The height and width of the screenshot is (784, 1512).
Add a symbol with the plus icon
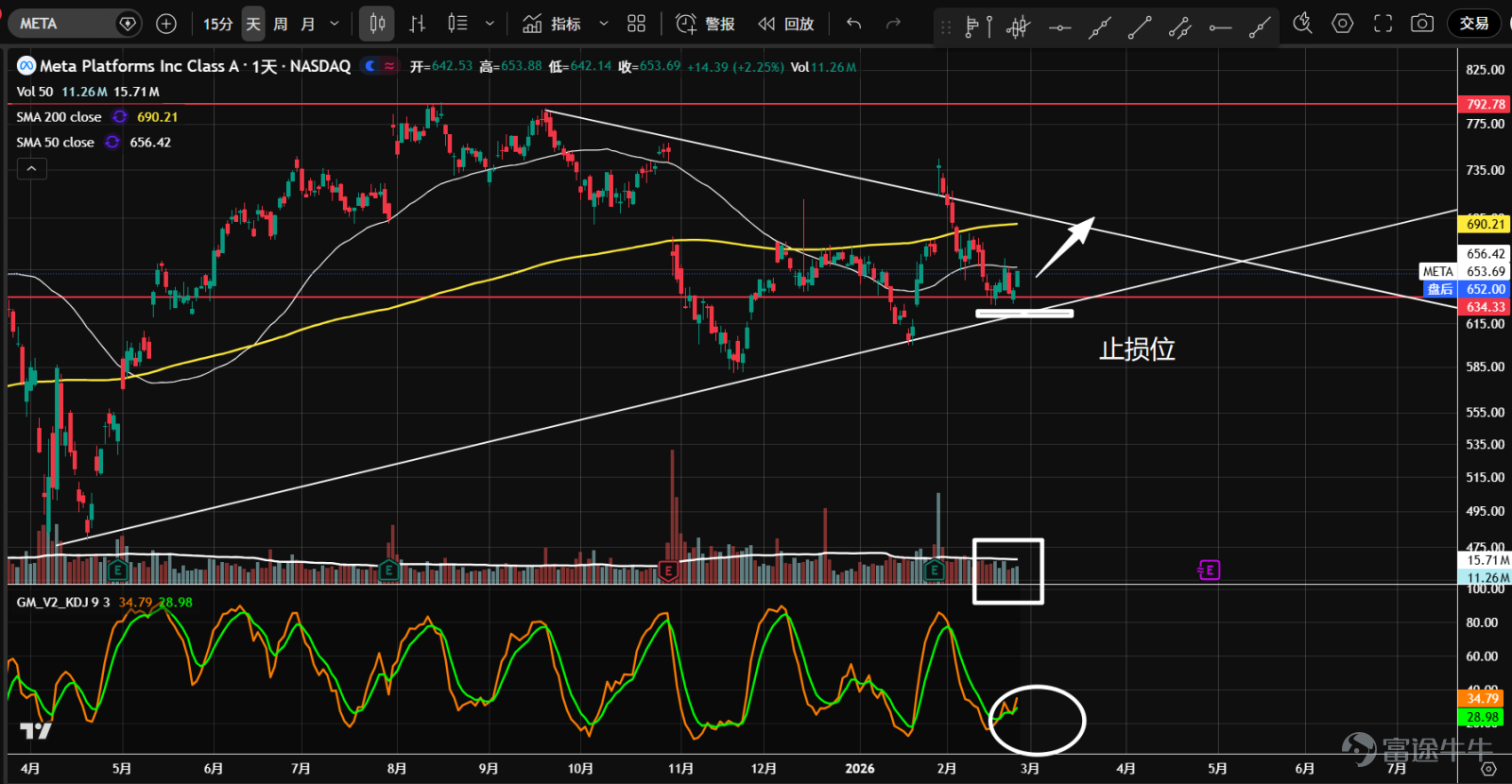[x=166, y=24]
